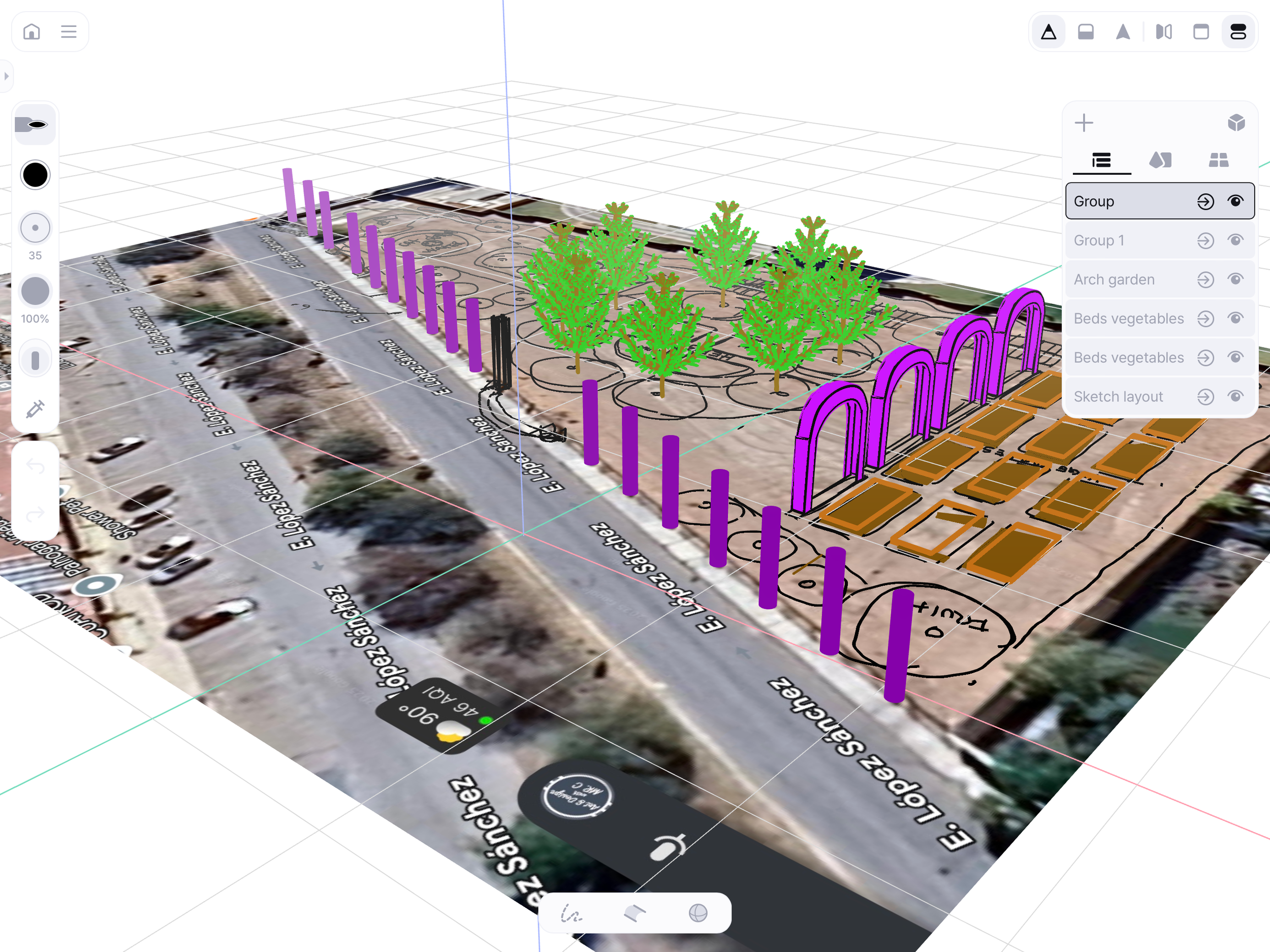Add a new layer with plus

(1084, 123)
